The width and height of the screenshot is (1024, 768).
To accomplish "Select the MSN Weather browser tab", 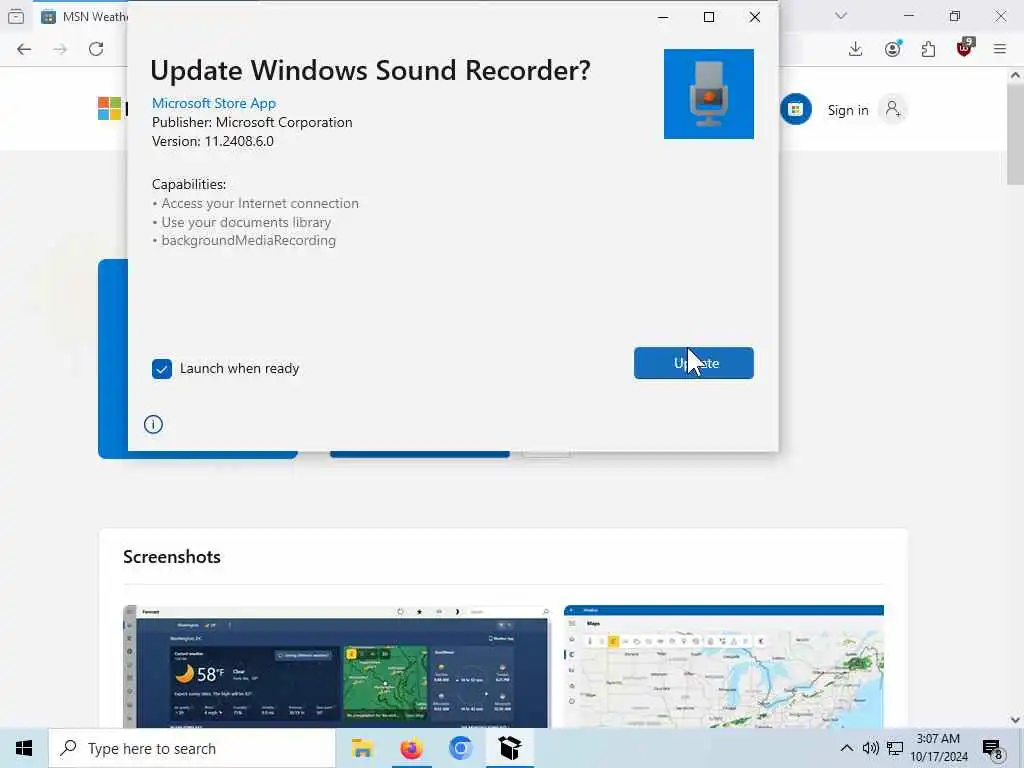I will click(83, 17).
